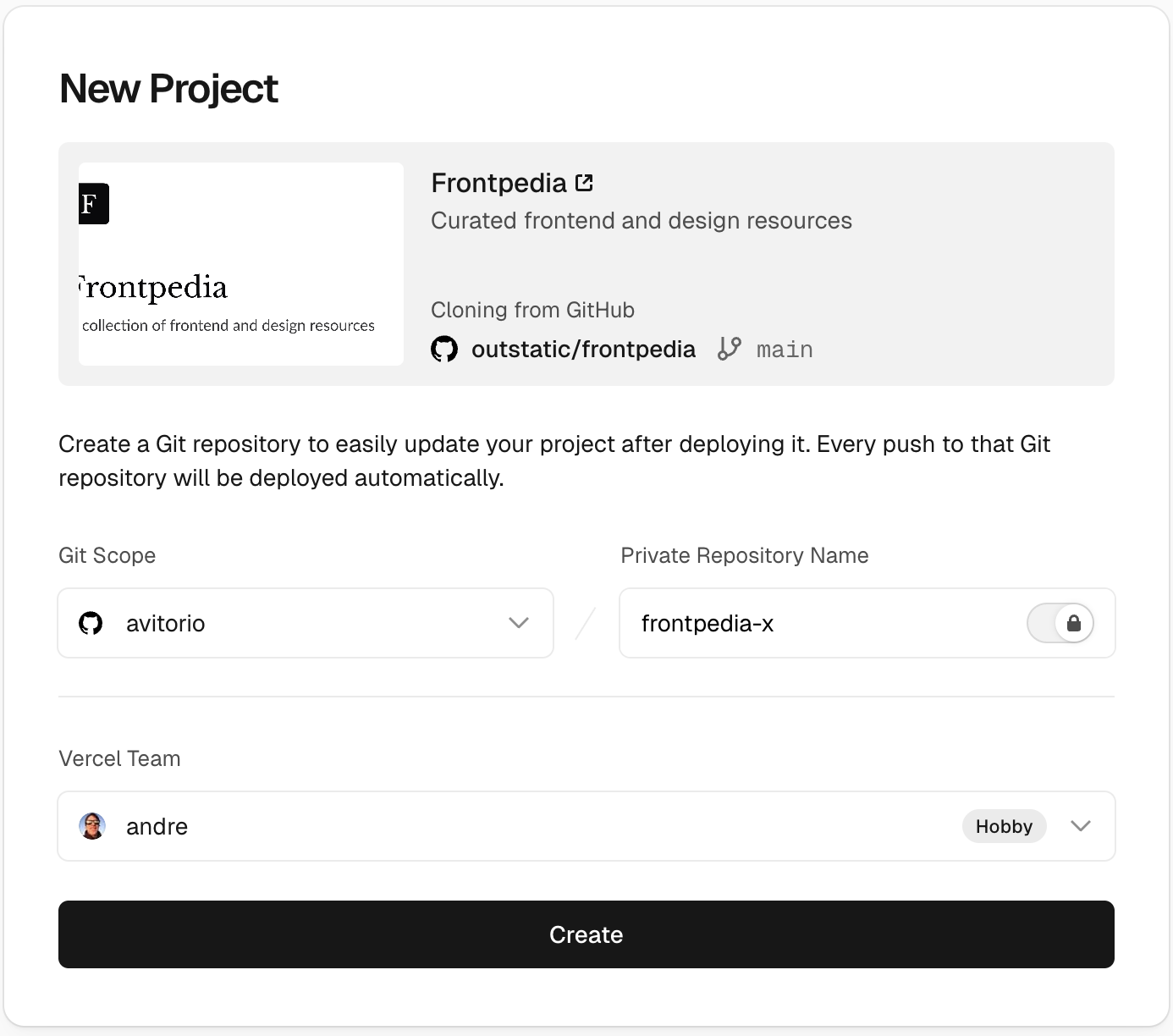Click the git branch icon beside main
The height and width of the screenshot is (1036, 1173).
[x=729, y=349]
